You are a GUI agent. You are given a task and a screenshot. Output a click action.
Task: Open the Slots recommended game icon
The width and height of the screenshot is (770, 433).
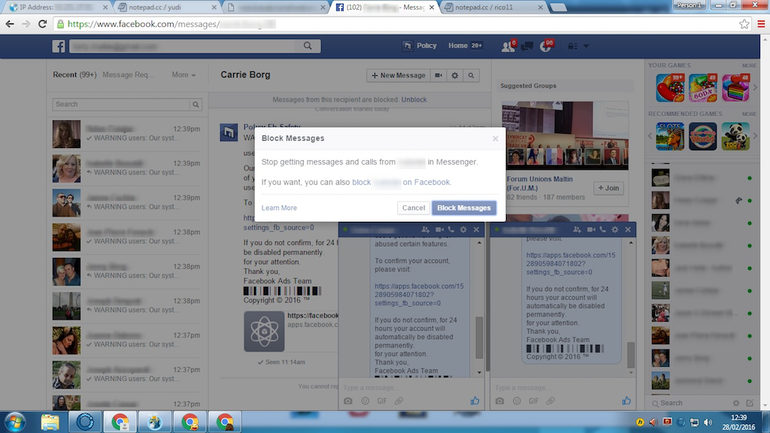670,136
